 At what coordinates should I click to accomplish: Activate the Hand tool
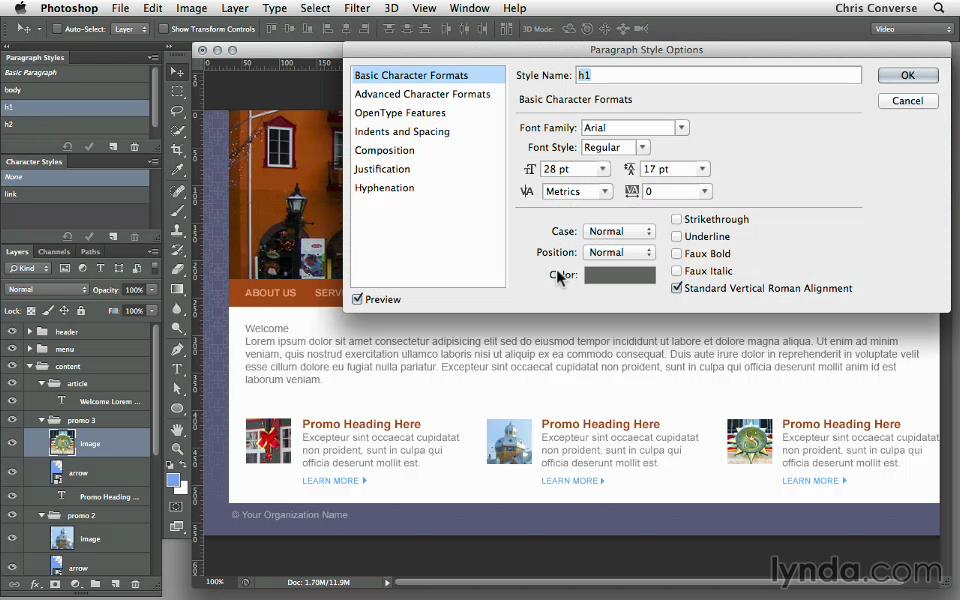tap(177, 429)
